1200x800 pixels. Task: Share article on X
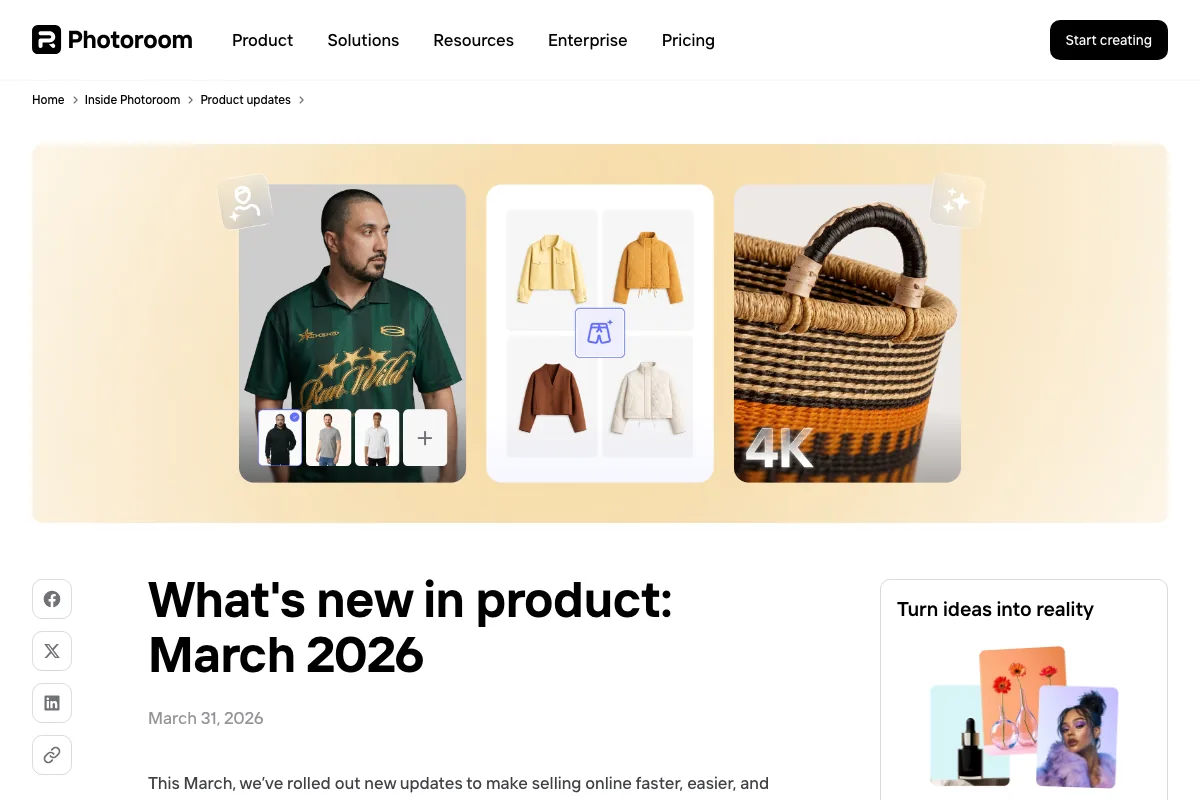tap(52, 651)
